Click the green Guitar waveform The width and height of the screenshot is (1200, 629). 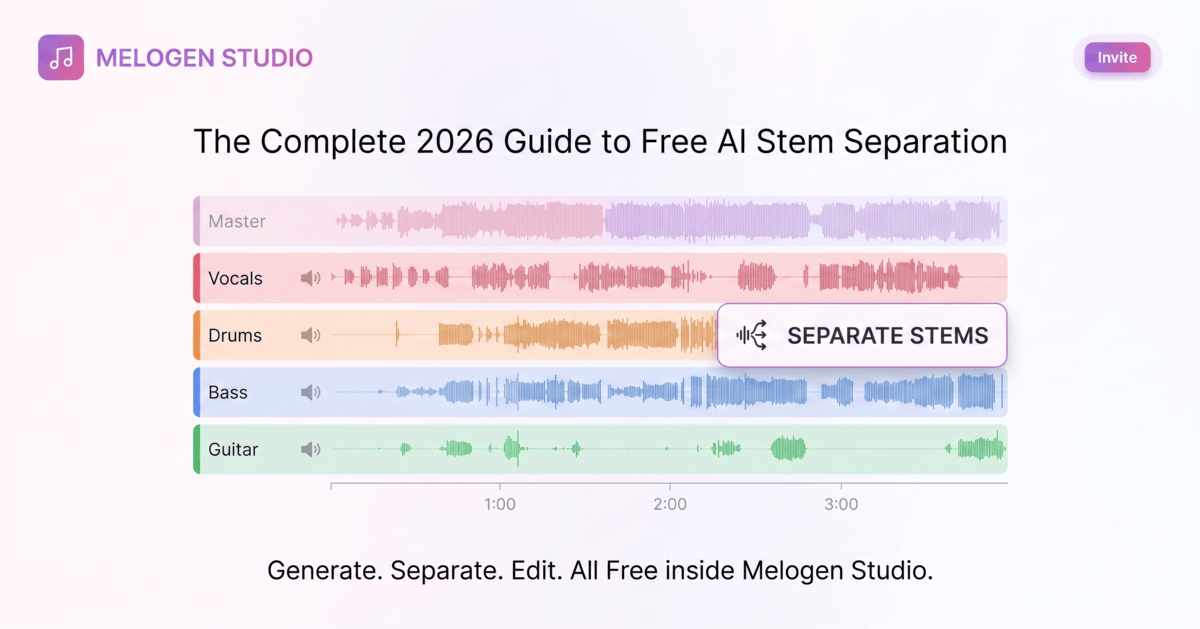(667, 449)
